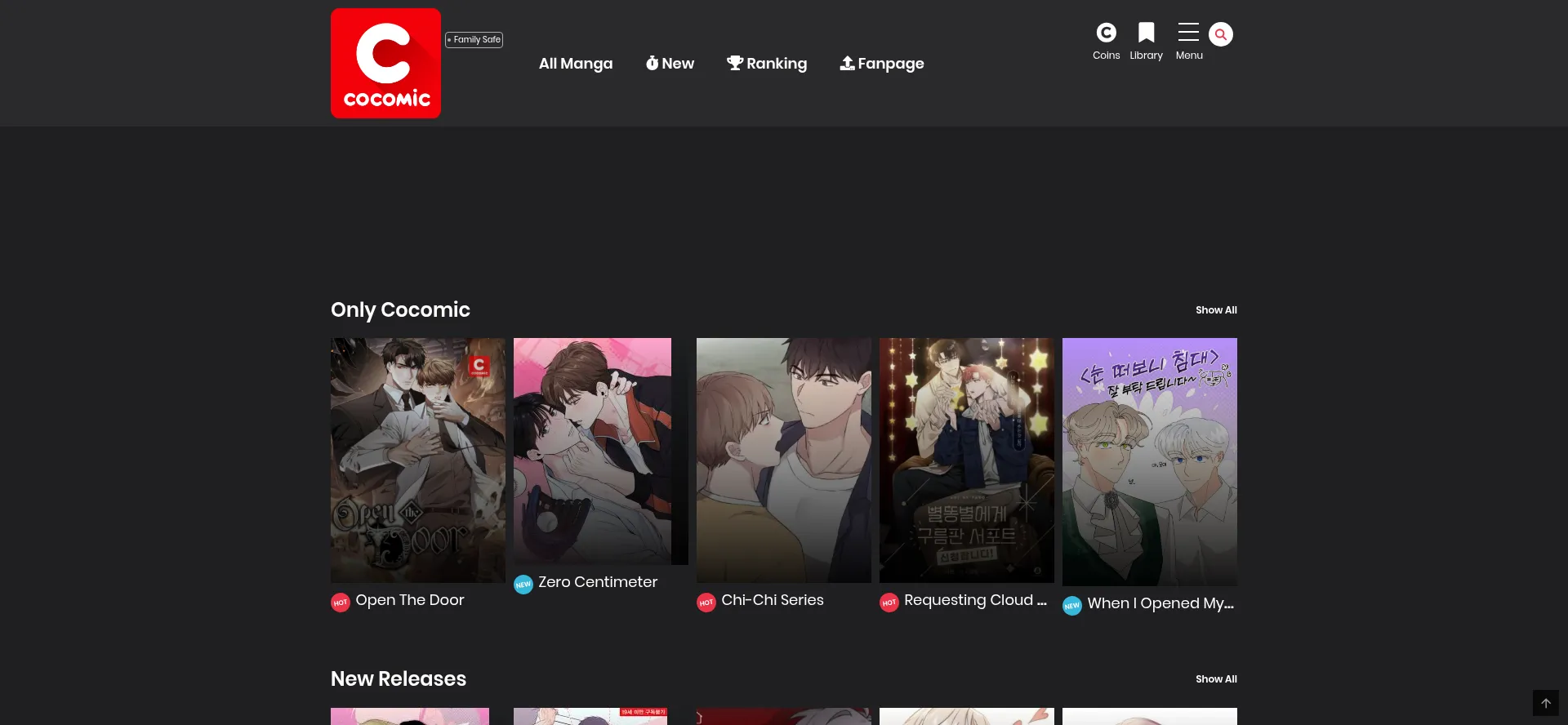Click the NEW badge beside Zero Centimeter
Screen dimensions: 1568x725
point(523,585)
